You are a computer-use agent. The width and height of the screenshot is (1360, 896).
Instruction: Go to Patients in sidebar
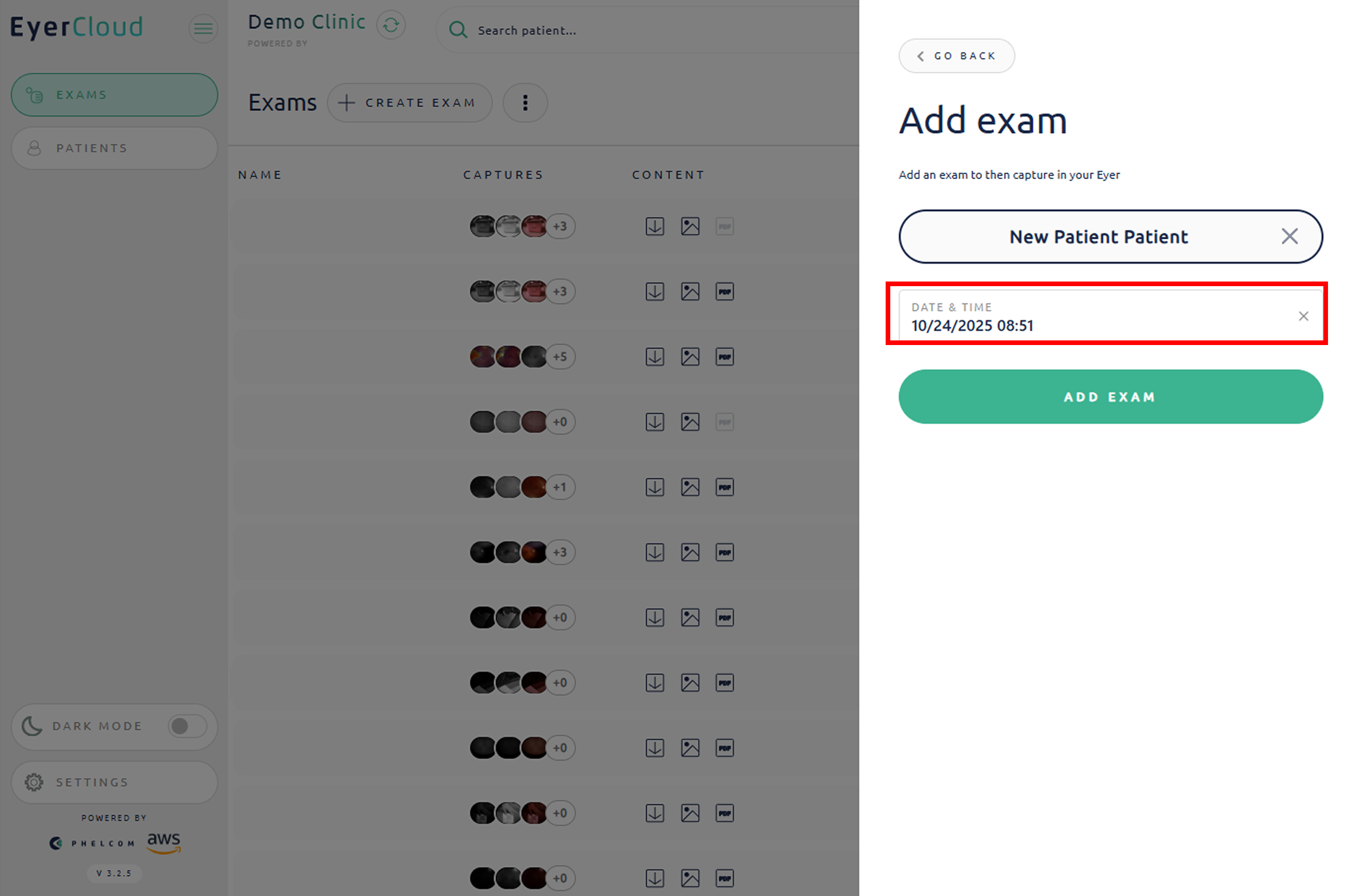tap(114, 148)
